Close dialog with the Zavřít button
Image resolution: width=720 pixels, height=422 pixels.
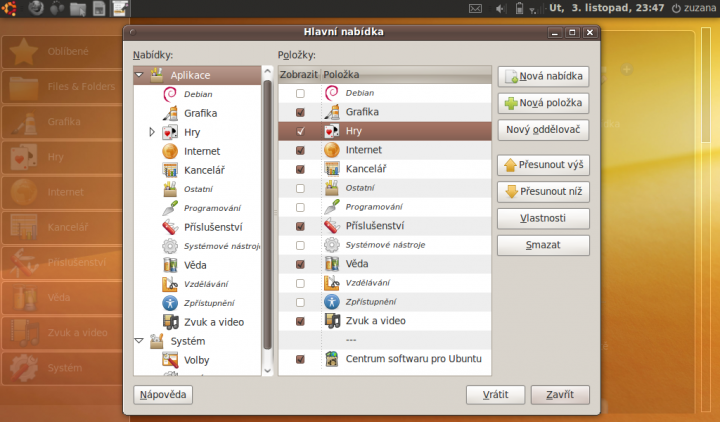[x=560, y=395]
